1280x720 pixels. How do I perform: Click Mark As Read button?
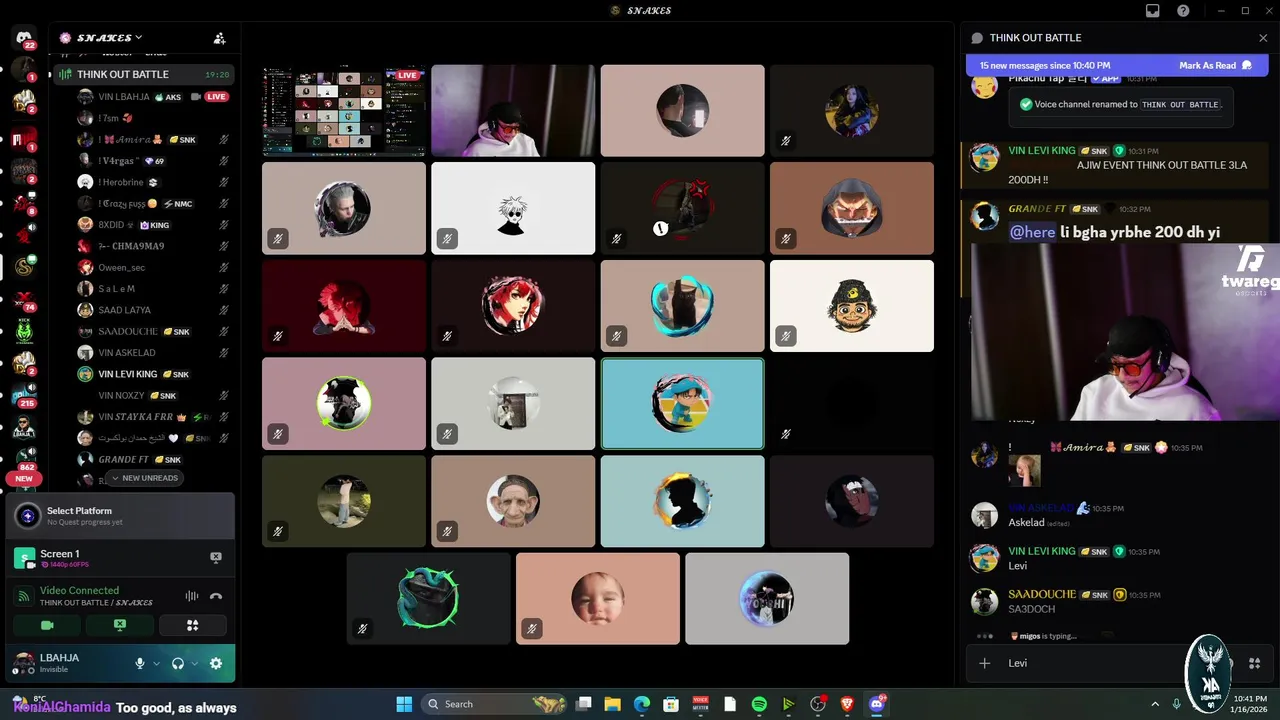point(1215,65)
